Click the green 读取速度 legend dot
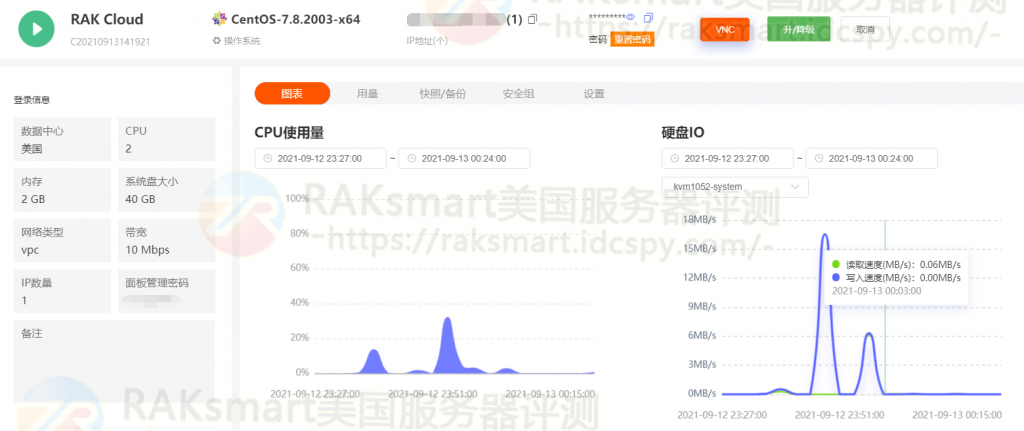1024x431 pixels. click(836, 264)
